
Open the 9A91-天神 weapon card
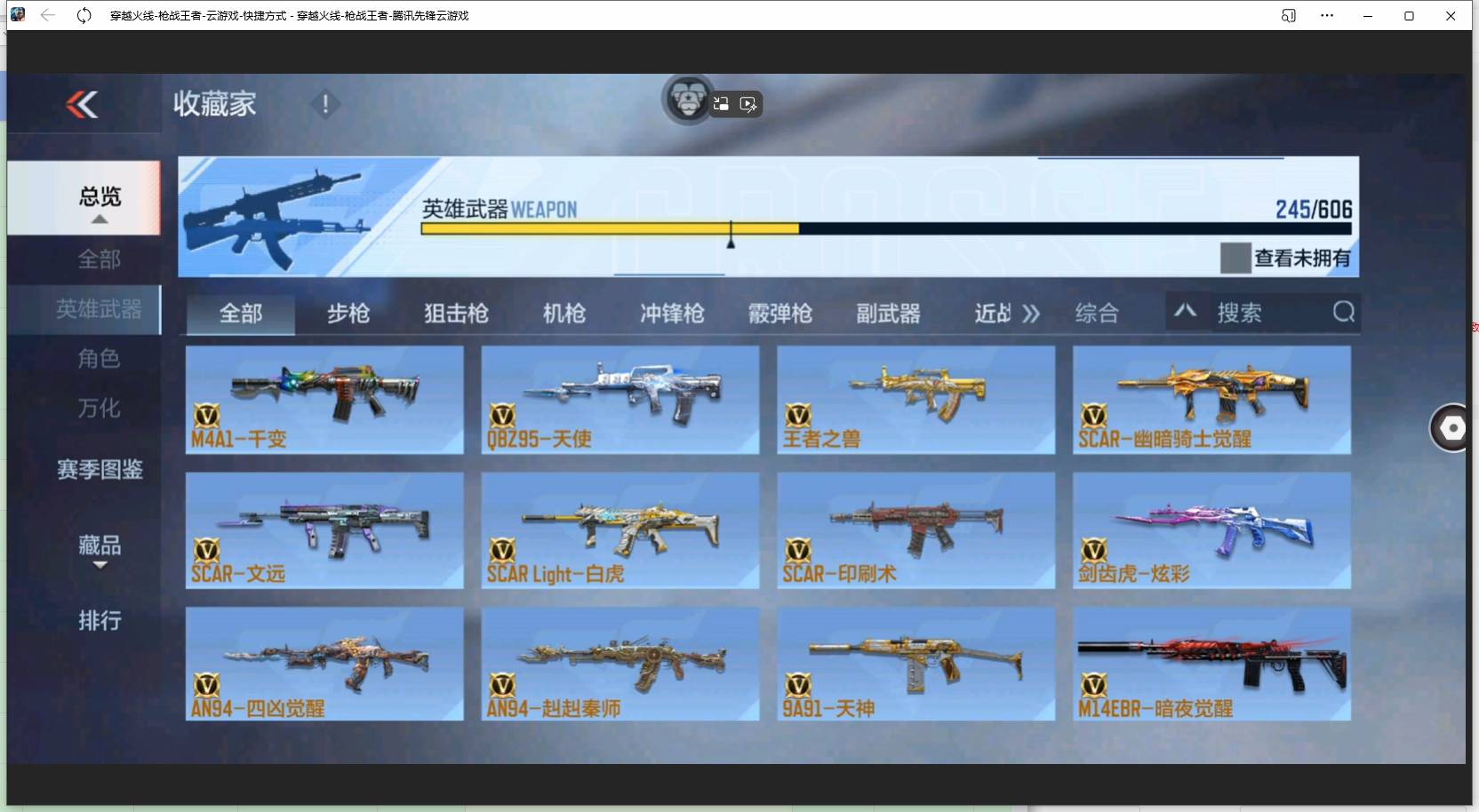click(x=916, y=664)
